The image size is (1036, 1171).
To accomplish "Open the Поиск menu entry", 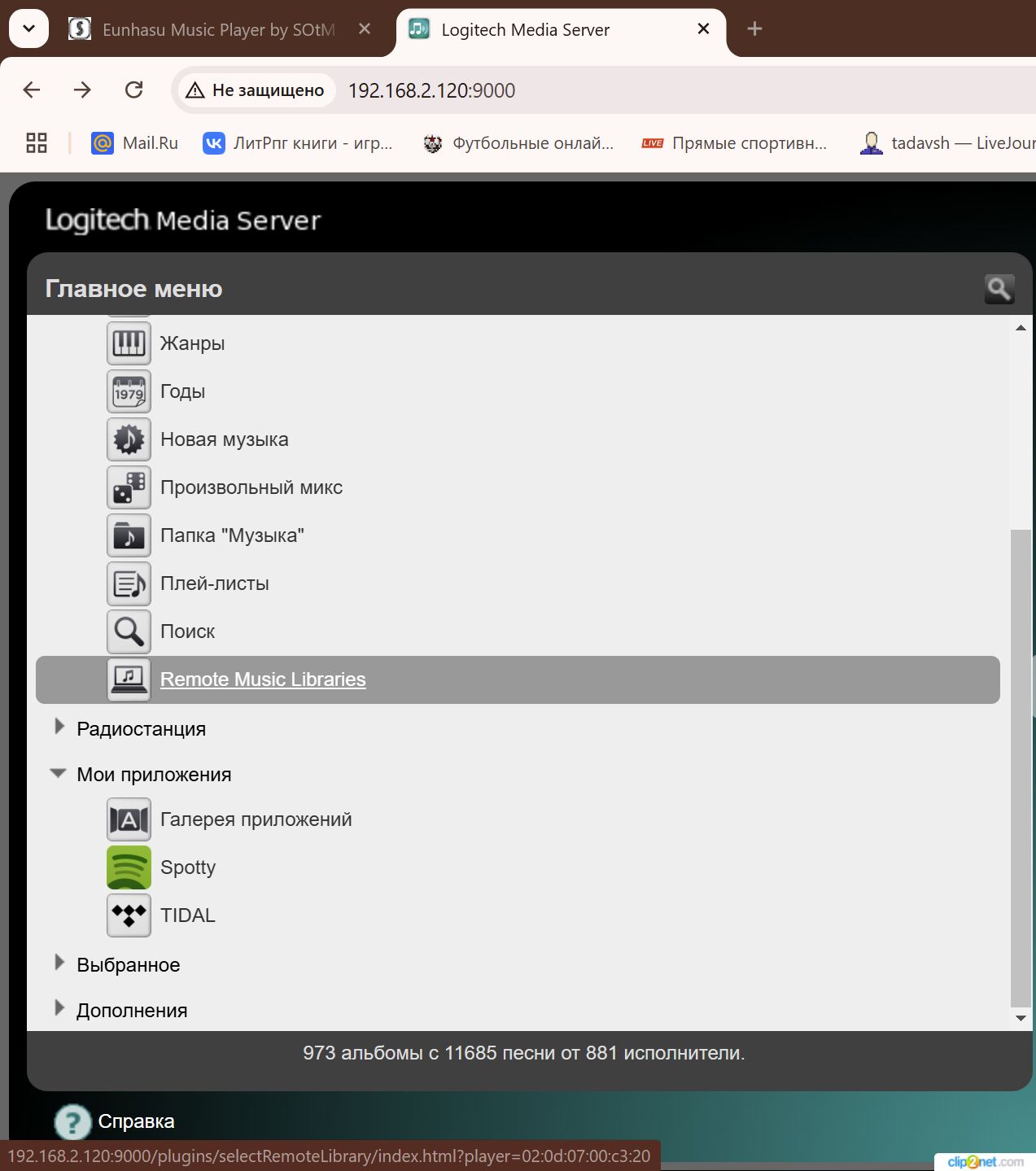I will coord(188,631).
